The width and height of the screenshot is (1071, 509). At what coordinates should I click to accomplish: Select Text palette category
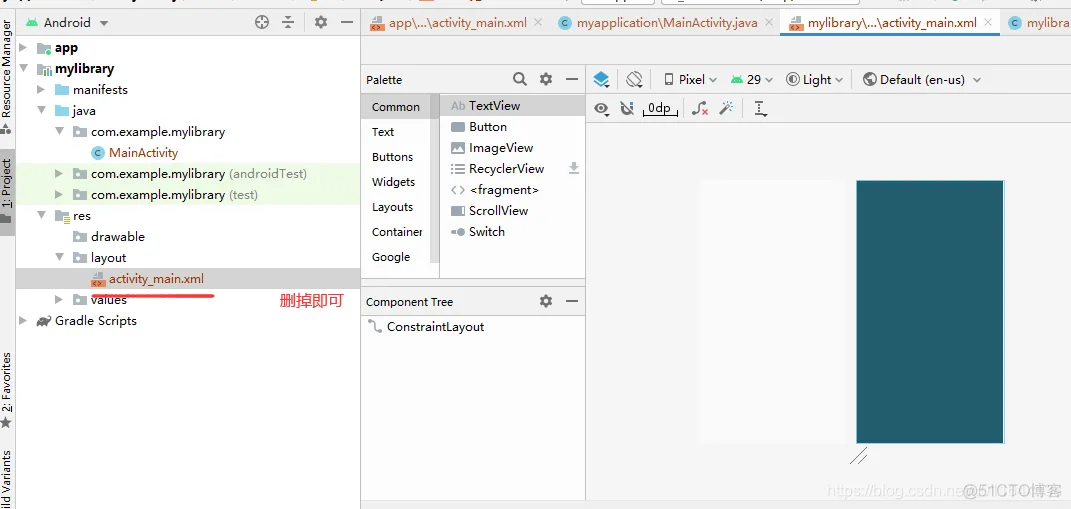coord(383,132)
